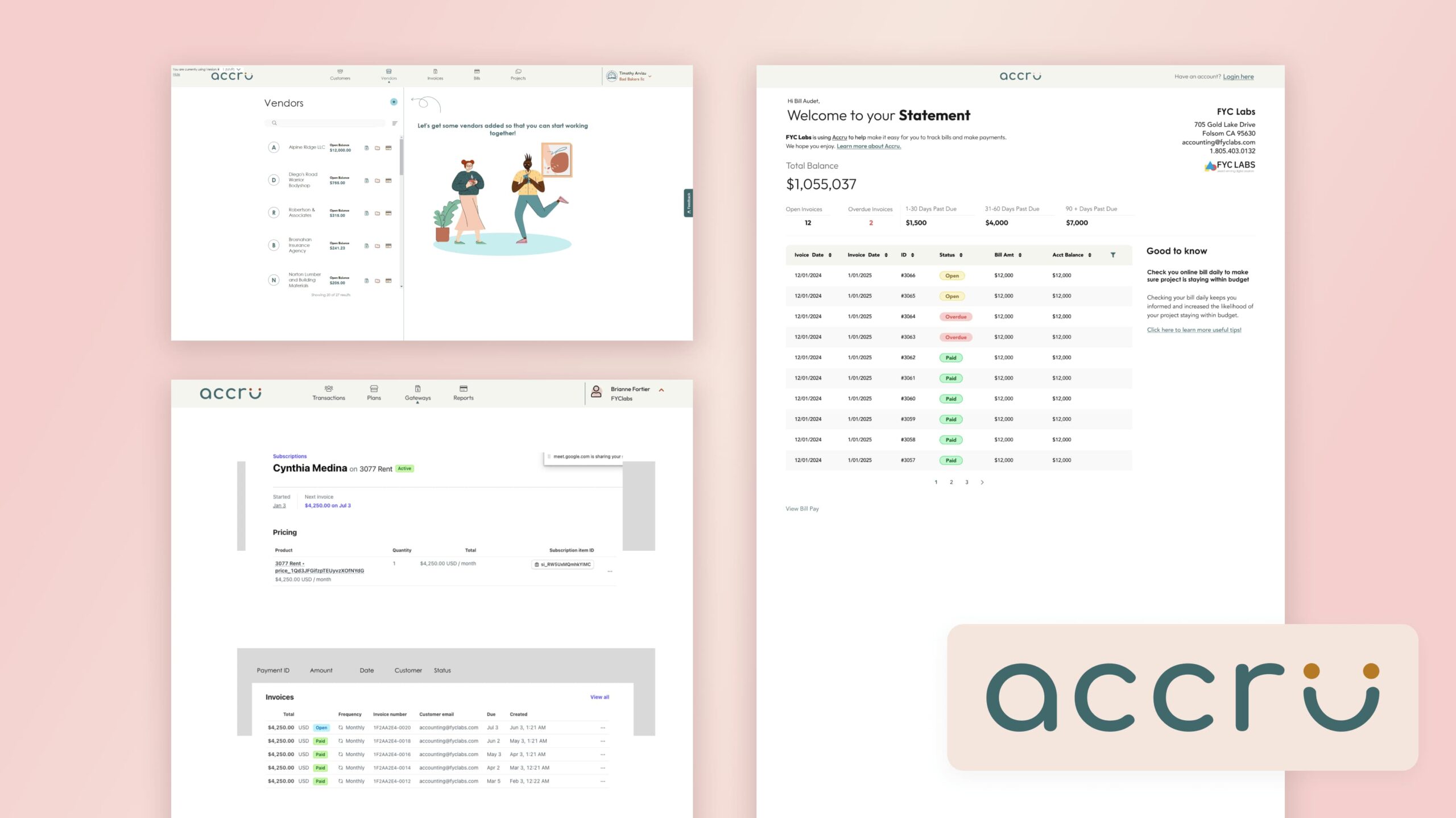Sort statement table by "Ivoice Date" column
The height and width of the screenshot is (818, 1456).
click(813, 255)
